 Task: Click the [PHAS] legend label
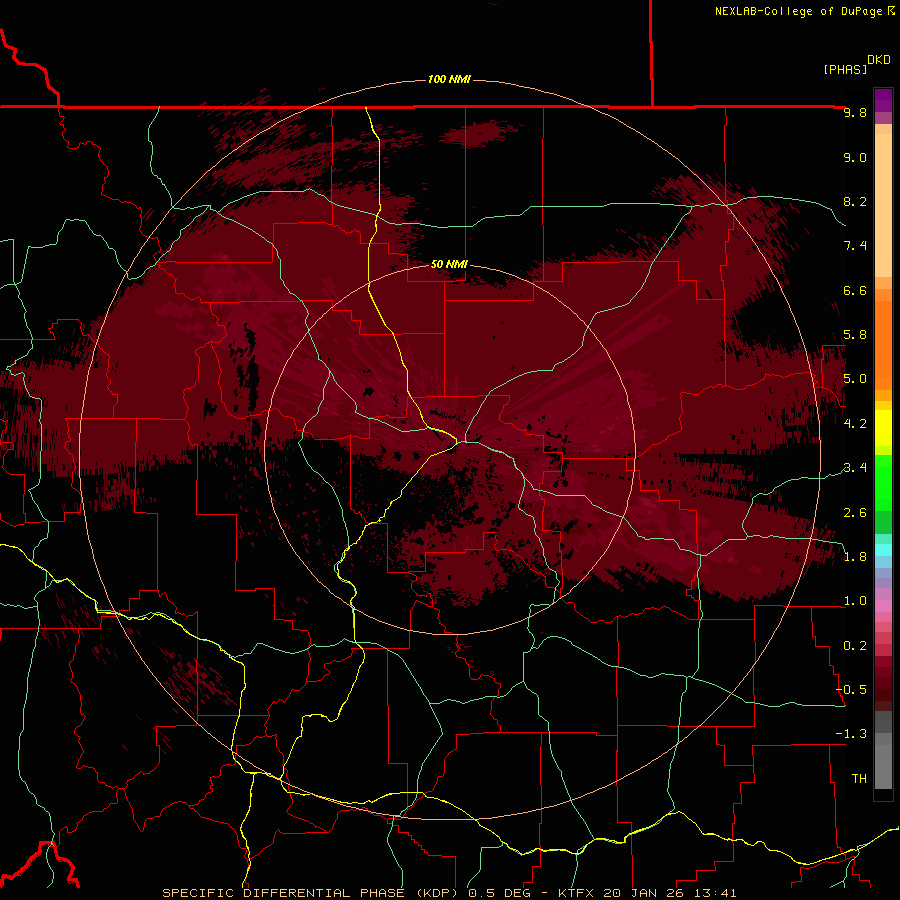(845, 69)
